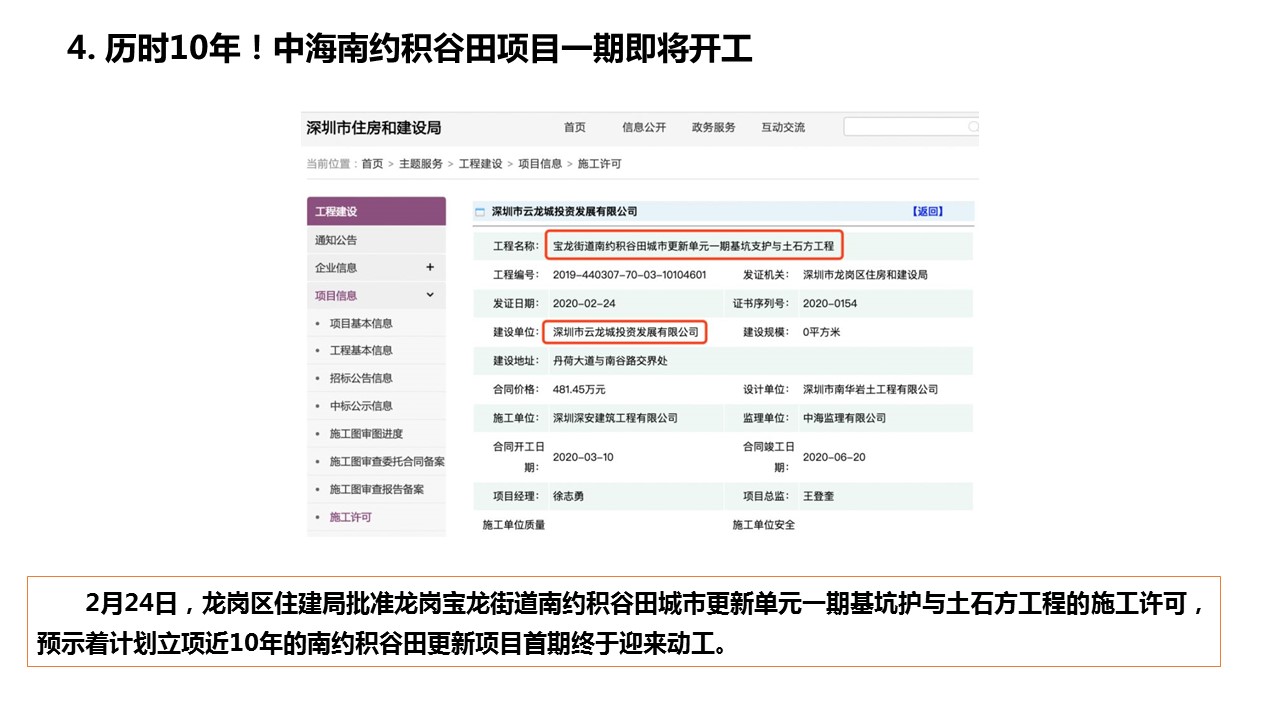Click project number 2019-440307-70-03-10104601

tap(629, 274)
